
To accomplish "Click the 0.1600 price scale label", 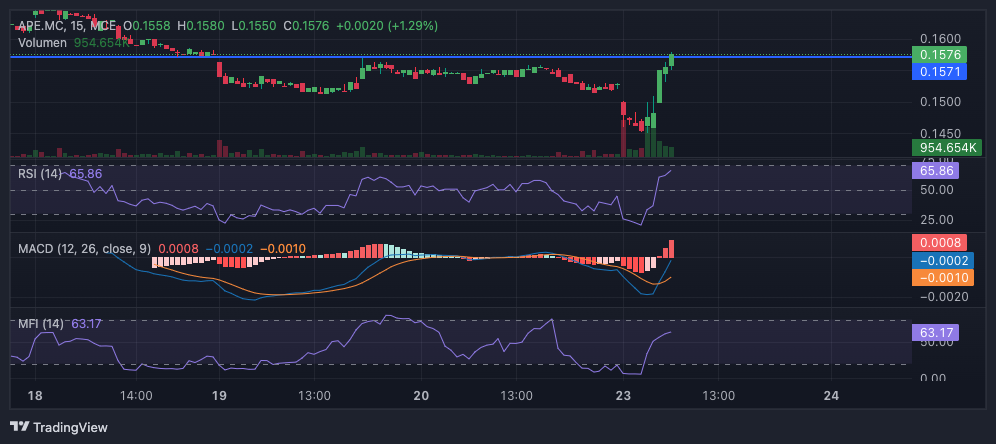I will 939,38.
